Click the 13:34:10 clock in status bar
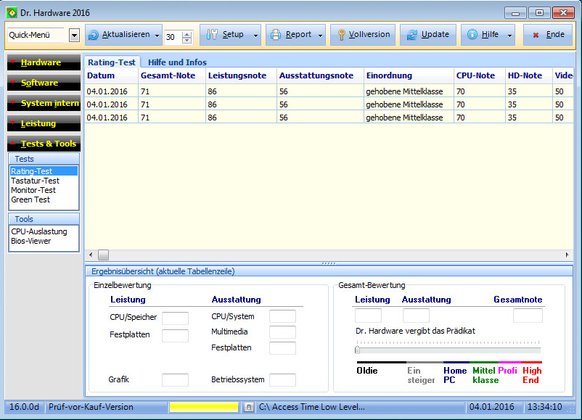 (545, 407)
